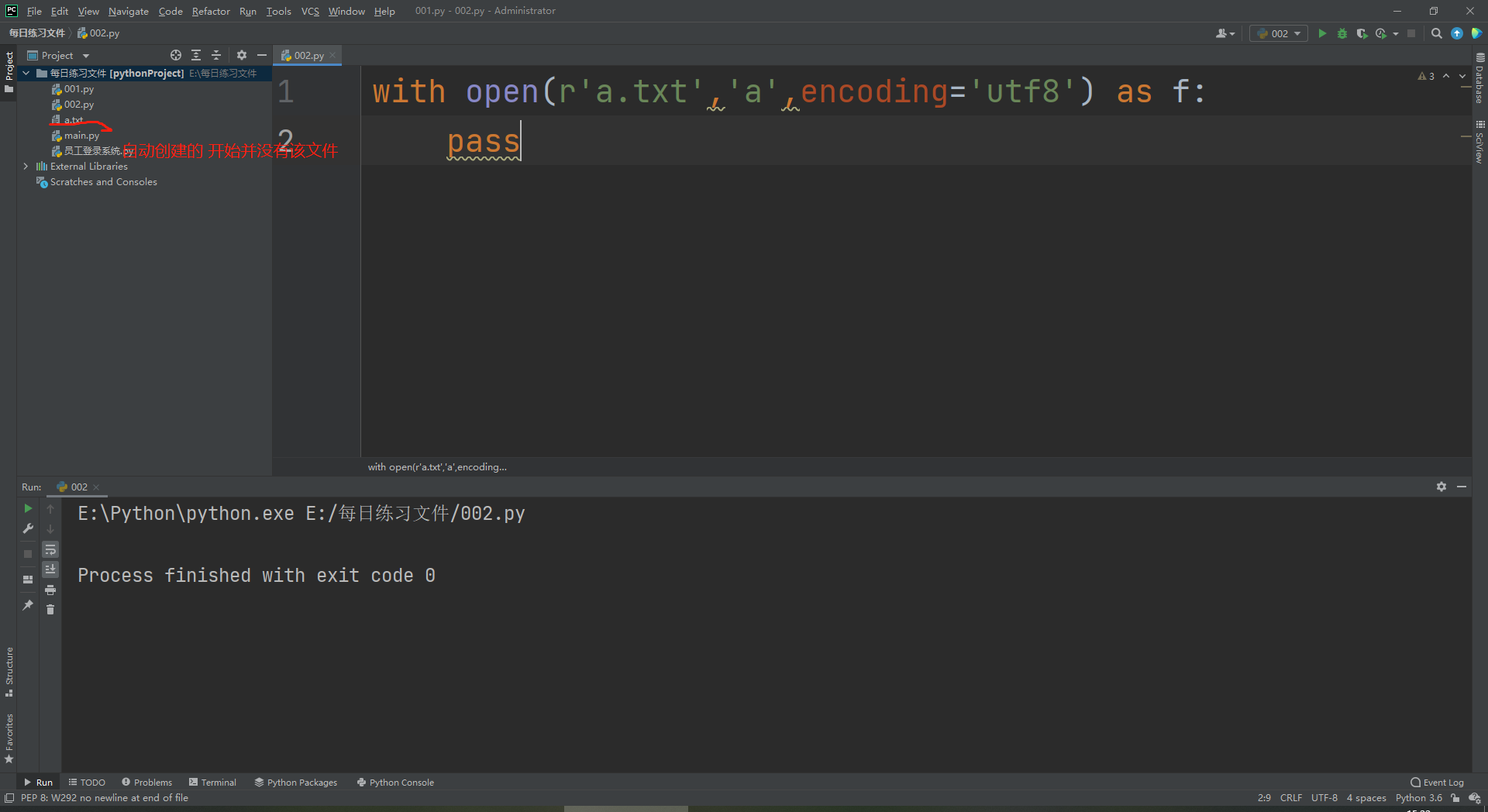Restore layout icon in Run panel
This screenshot has width=1488, height=812.
(28, 580)
